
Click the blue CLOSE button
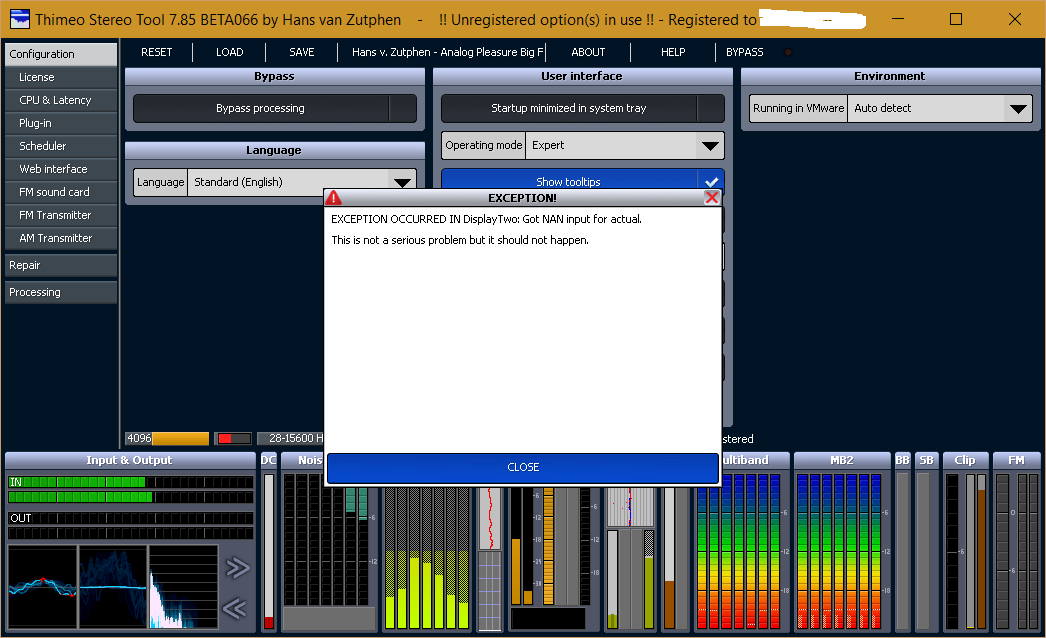click(523, 467)
